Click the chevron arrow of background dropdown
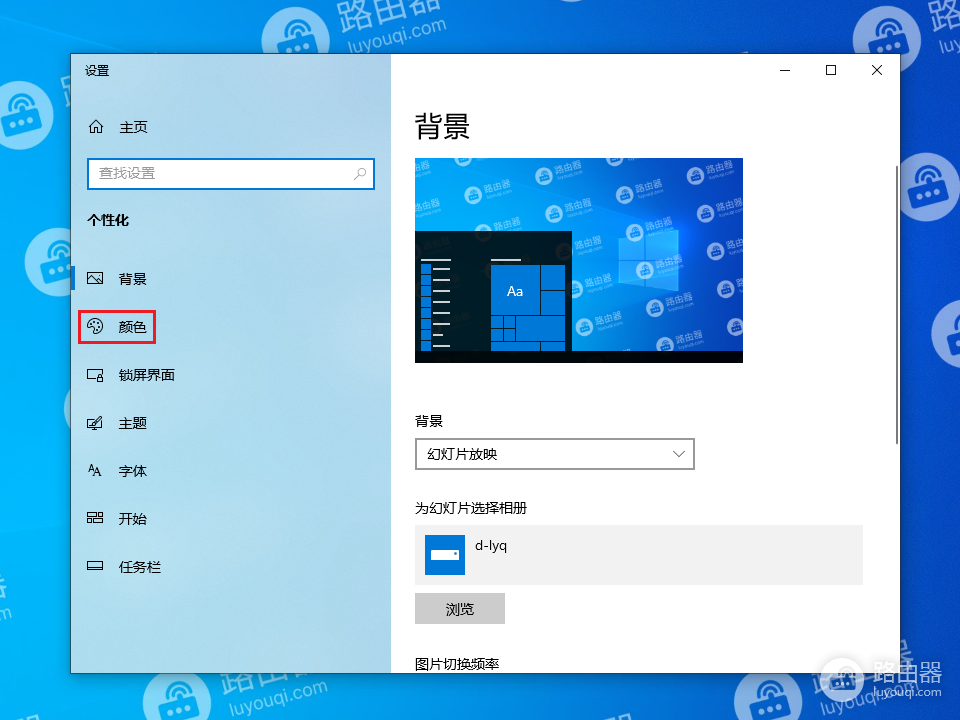Screen dimensions: 960x720 click(678, 454)
